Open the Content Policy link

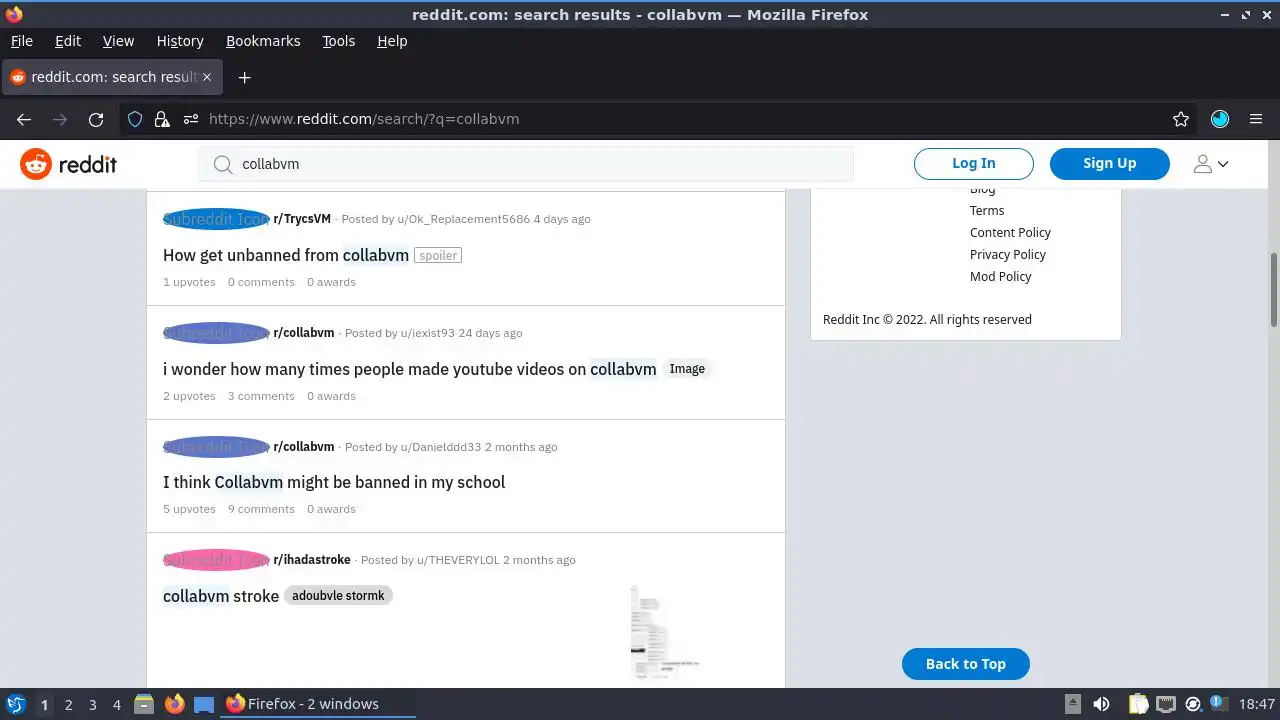(1010, 233)
